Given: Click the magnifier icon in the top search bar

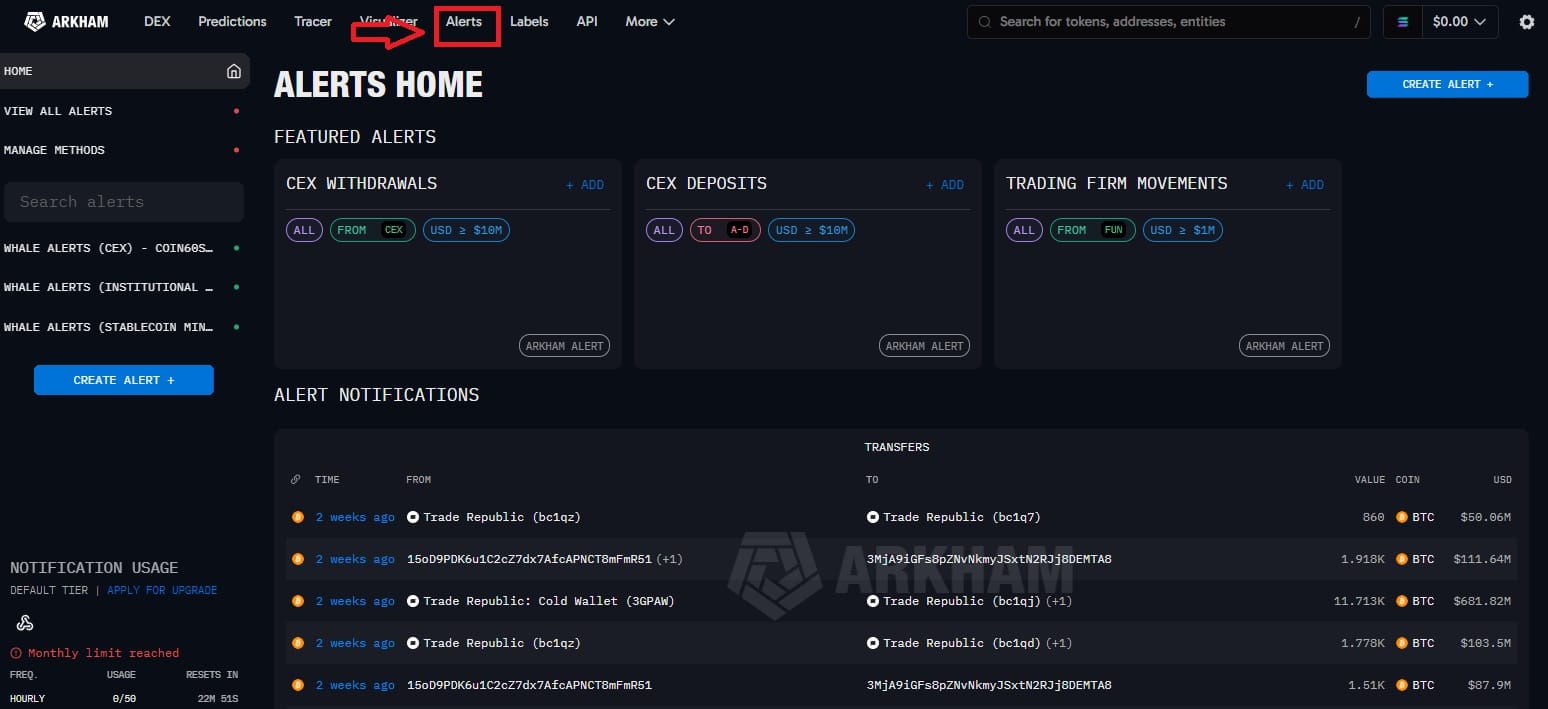Looking at the screenshot, I should (985, 21).
